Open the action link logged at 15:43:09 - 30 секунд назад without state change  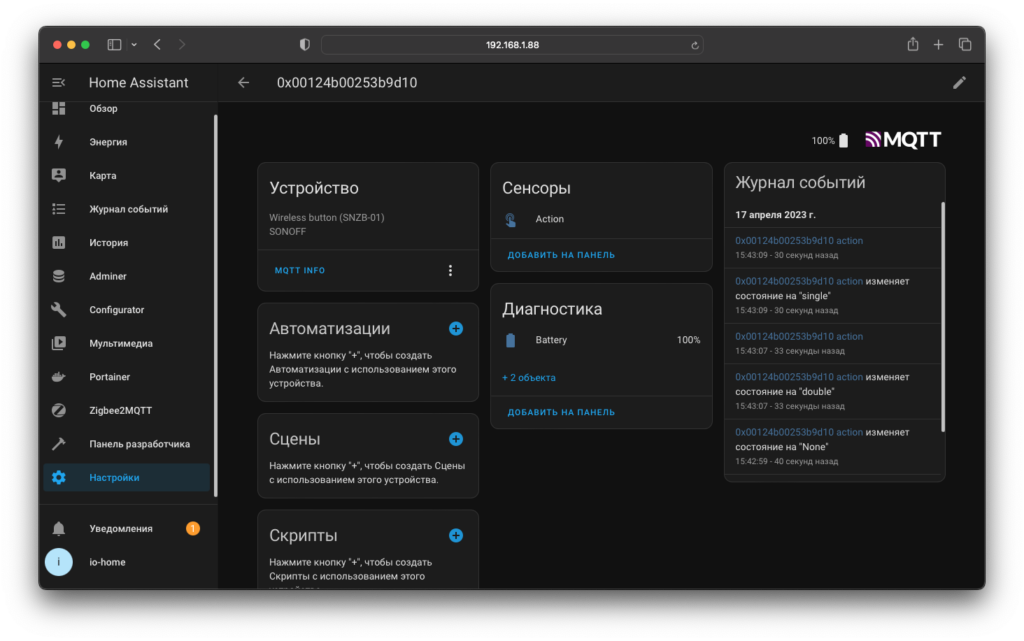click(799, 240)
